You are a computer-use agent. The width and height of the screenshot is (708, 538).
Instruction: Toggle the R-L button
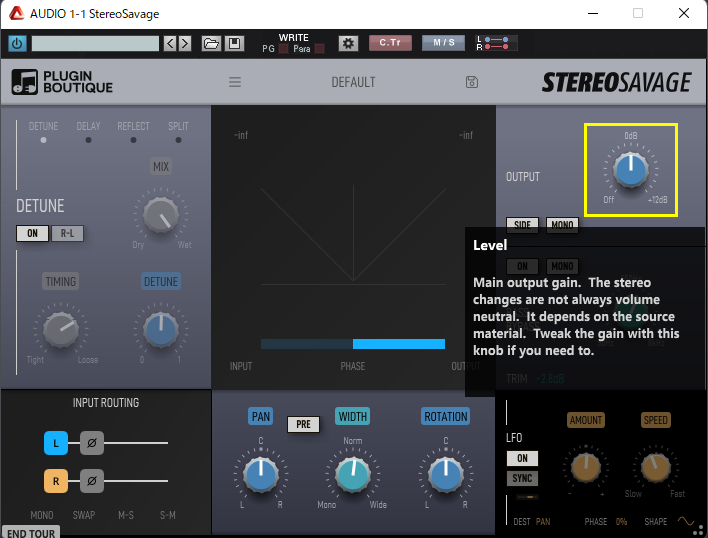point(67,233)
